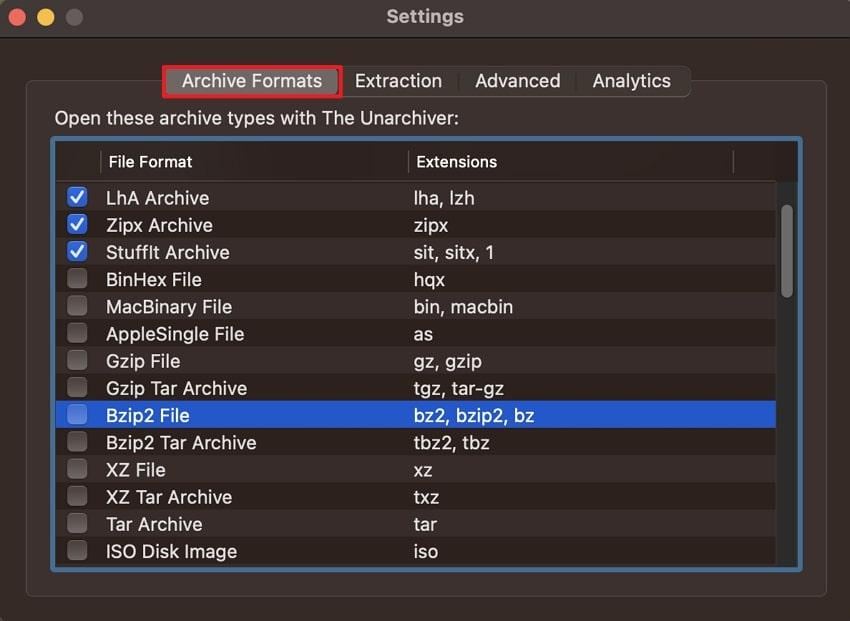The image size is (850, 621).
Task: Sort by the File Format column header
Action: [254, 162]
